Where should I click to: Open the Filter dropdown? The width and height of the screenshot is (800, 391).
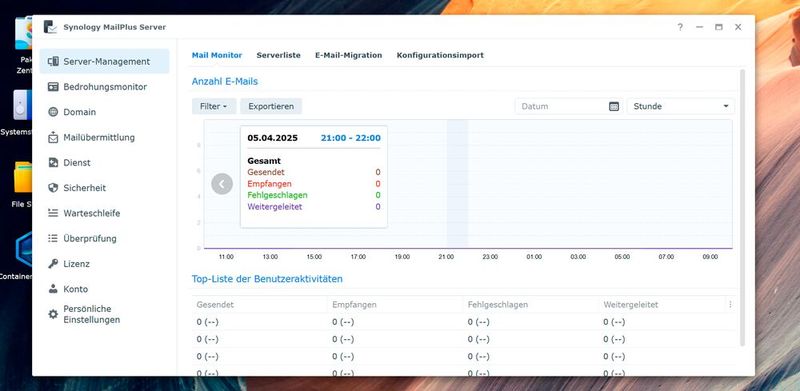(214, 106)
